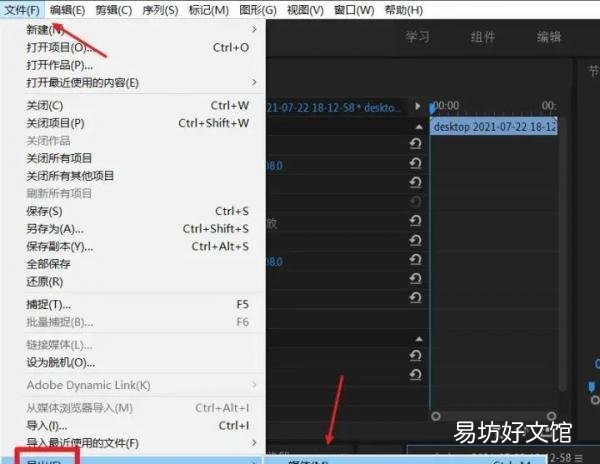This screenshot has width=600, height=464.
Task: Expand 导入最近使用的文件(F) submenu arrow
Action: click(254, 443)
